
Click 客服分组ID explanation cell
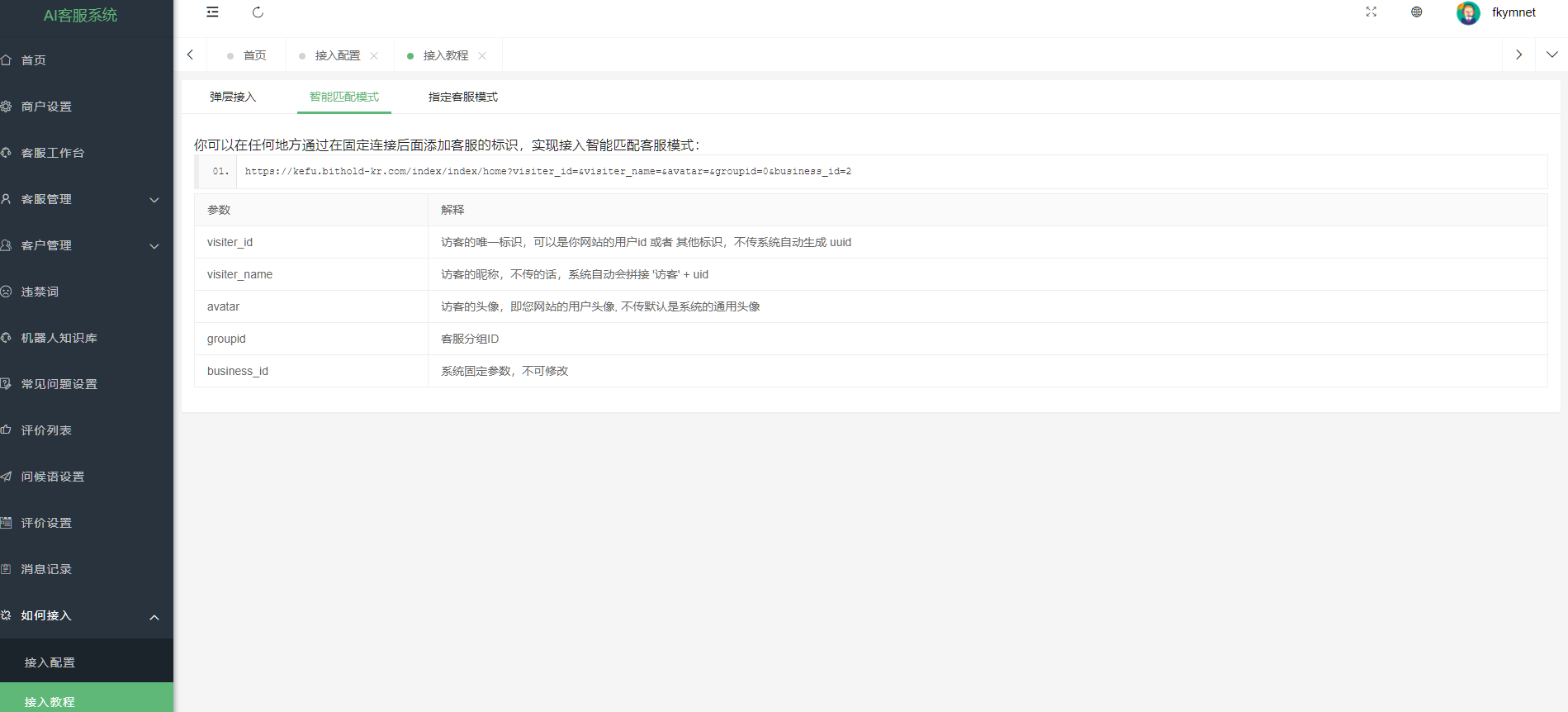pyautogui.click(x=988, y=339)
